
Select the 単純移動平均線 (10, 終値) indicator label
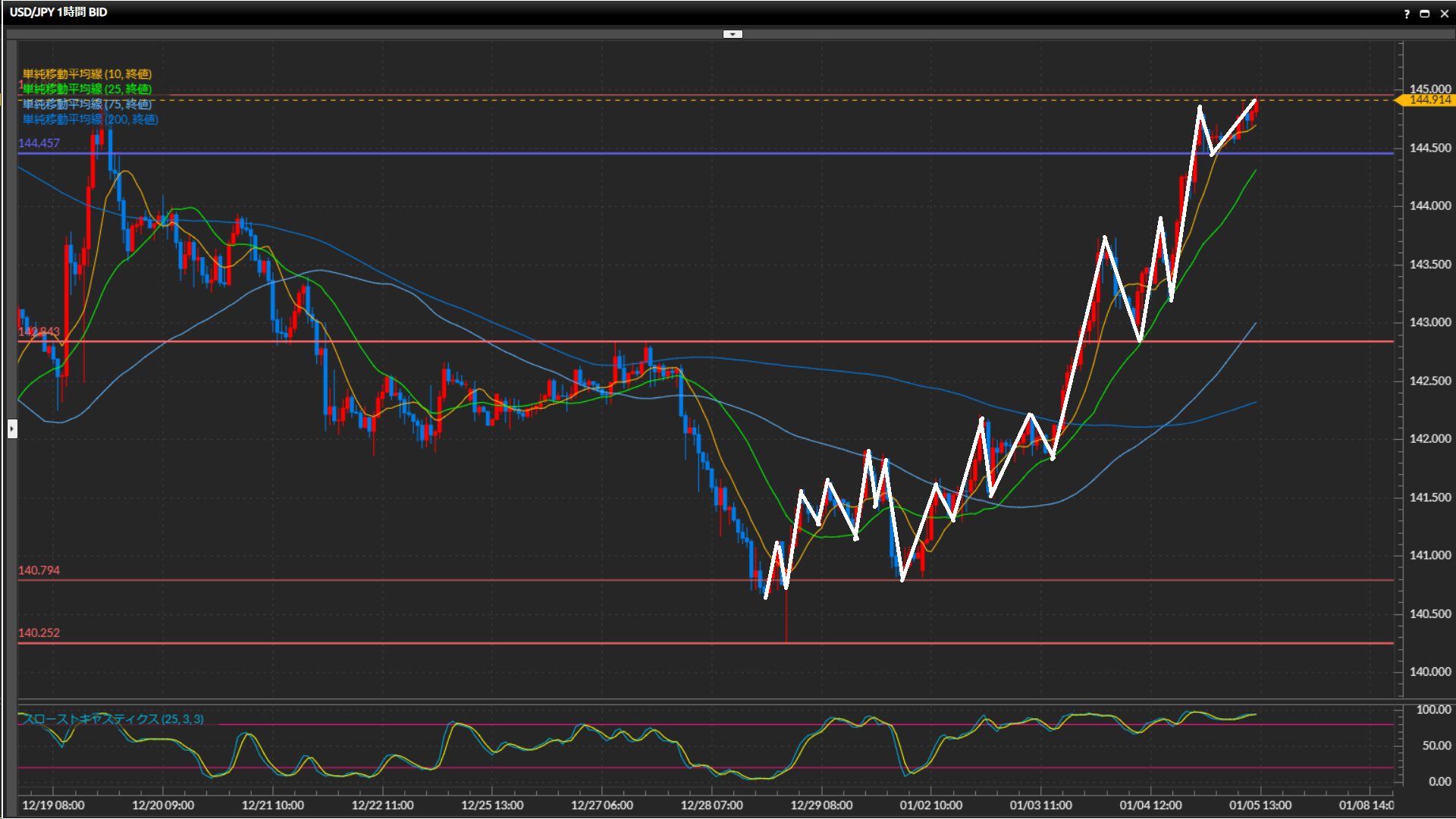click(x=87, y=74)
